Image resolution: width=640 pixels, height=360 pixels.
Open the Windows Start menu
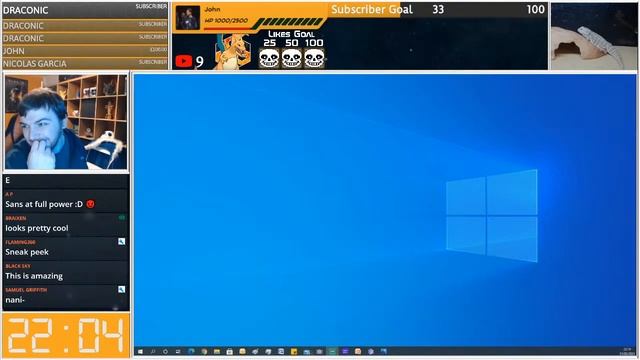[140, 351]
